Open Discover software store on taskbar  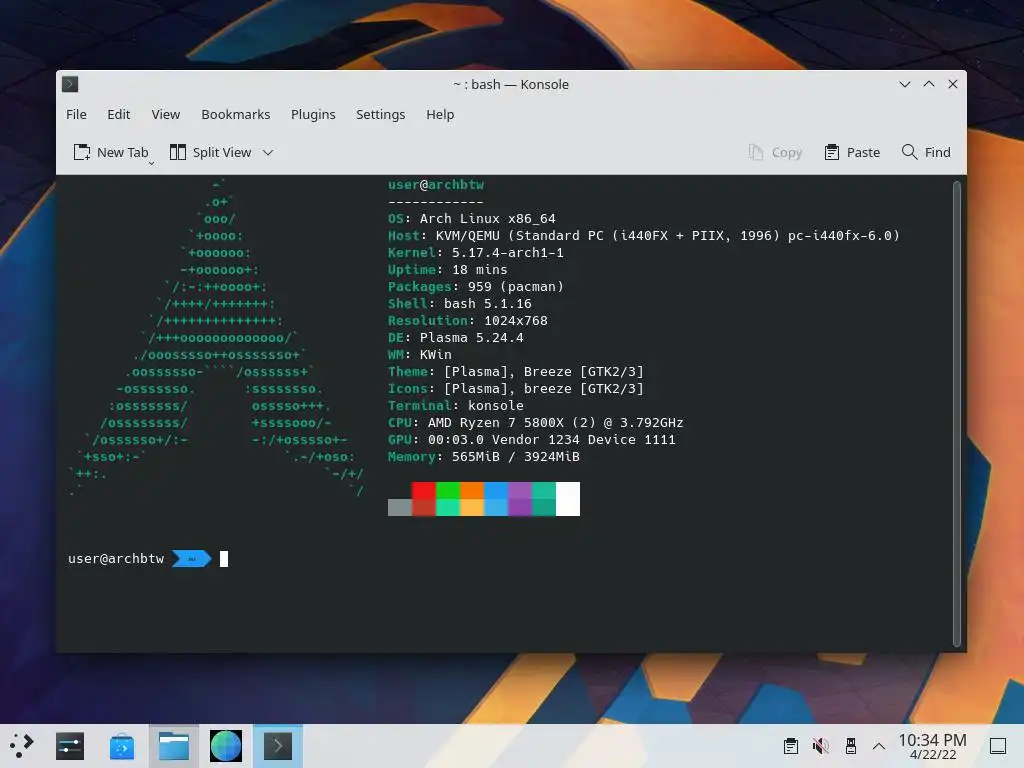coord(121,746)
